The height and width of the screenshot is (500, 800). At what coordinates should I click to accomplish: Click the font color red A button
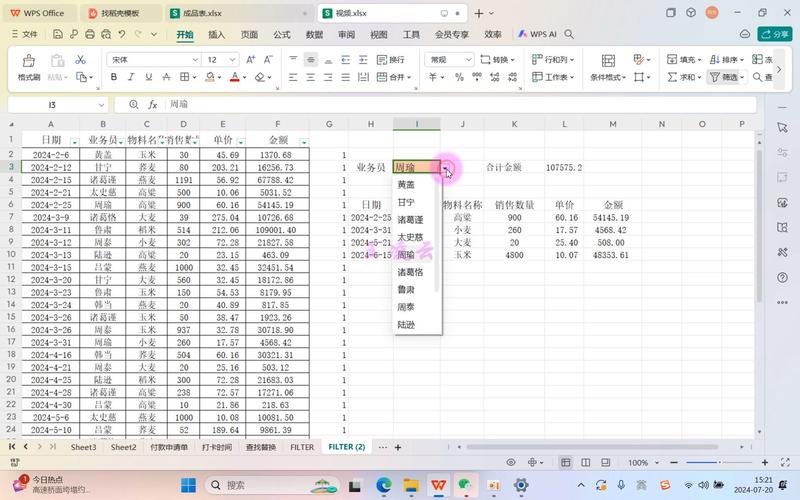click(x=234, y=77)
